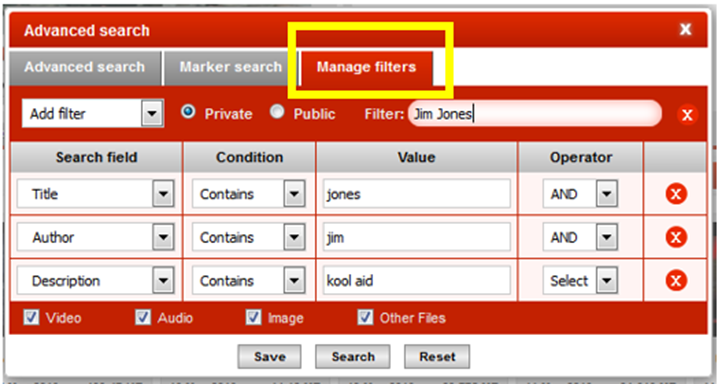The image size is (718, 384).
Task: Uncheck the Image checkbox
Action: click(254, 317)
